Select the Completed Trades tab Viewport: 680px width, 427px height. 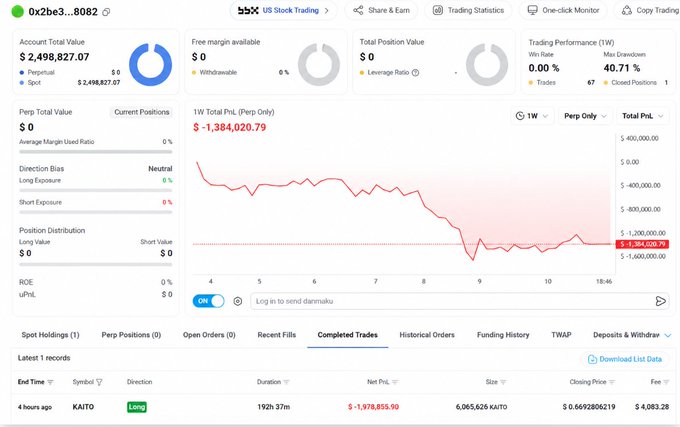pyautogui.click(x=347, y=335)
